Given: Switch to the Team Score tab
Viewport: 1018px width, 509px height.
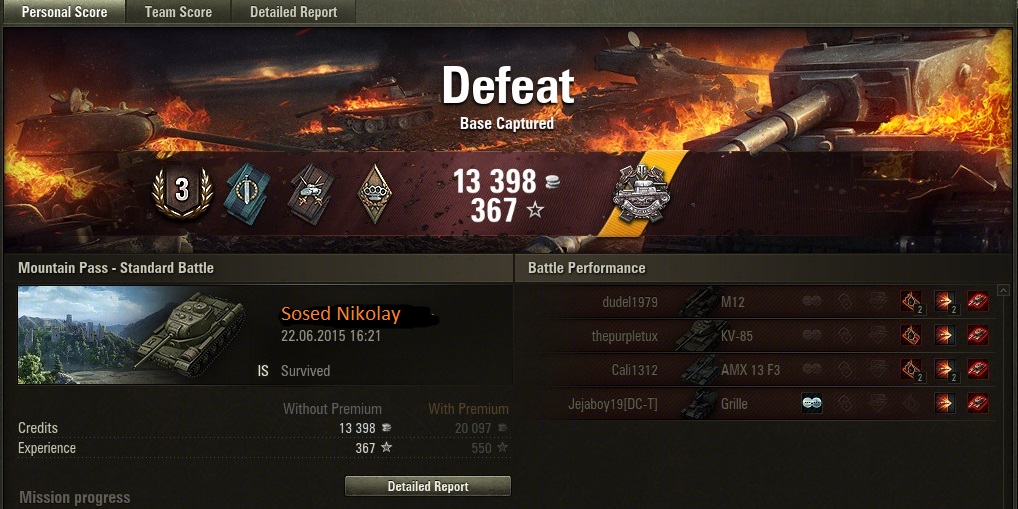Looking at the screenshot, I should coord(179,12).
